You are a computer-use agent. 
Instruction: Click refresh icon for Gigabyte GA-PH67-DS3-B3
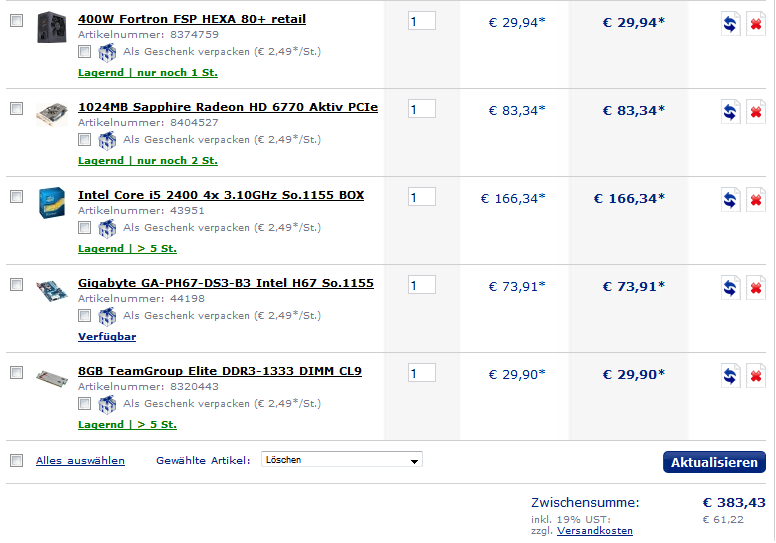tap(730, 288)
